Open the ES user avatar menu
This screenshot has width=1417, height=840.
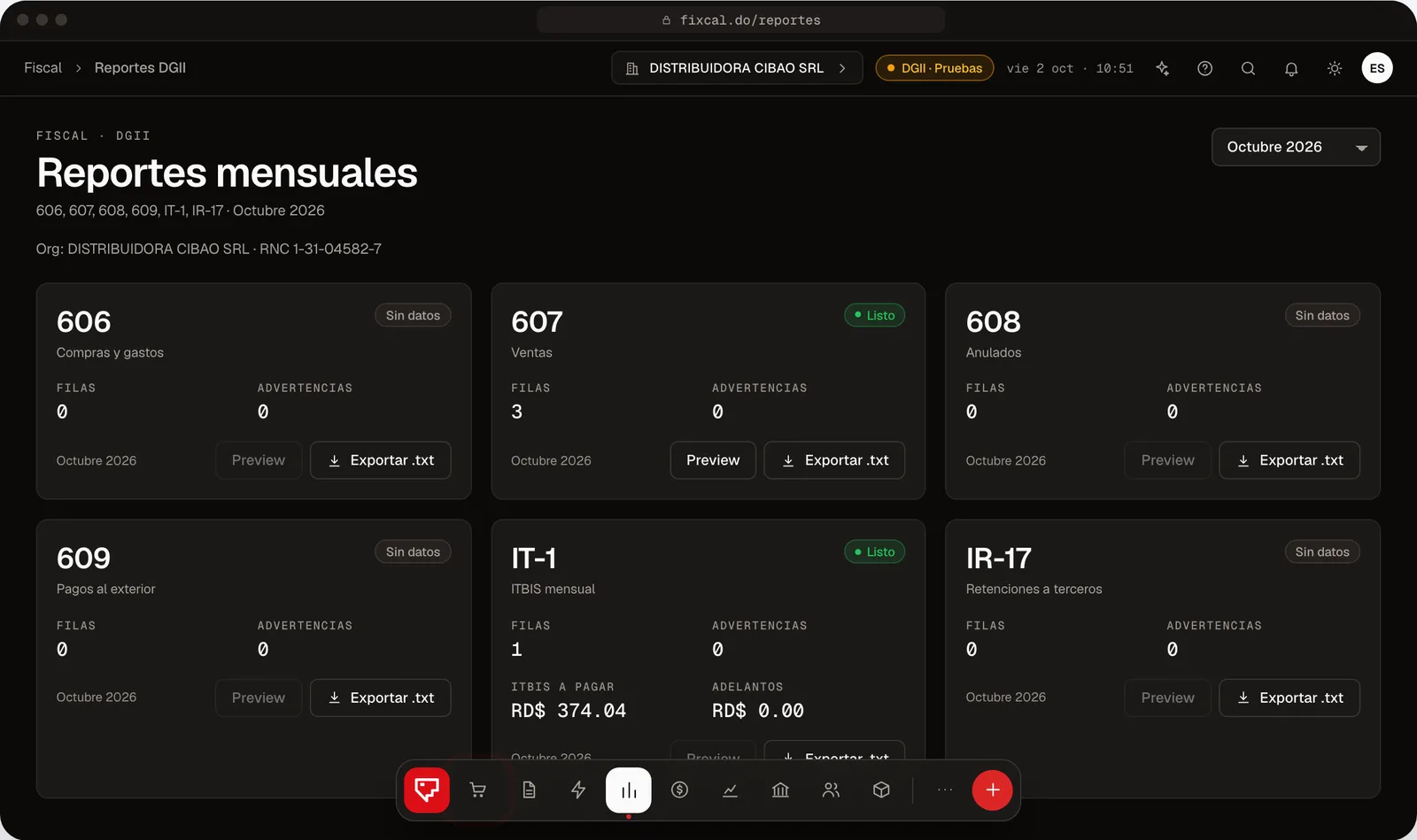tap(1377, 68)
